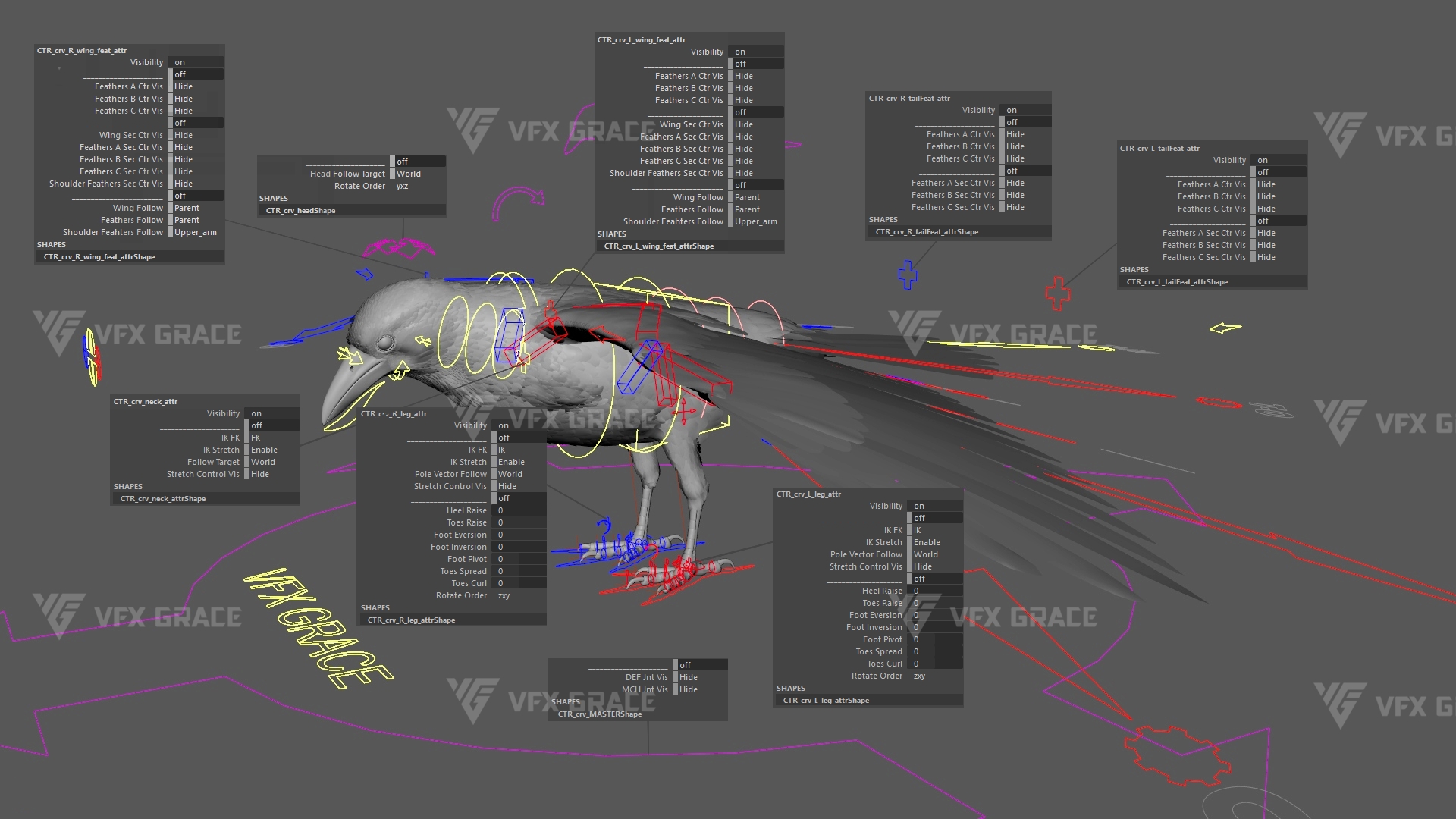Click Feathers A Ctr Vis label in R_wing panel
Viewport: 1456px width, 819px height.
tap(128, 86)
